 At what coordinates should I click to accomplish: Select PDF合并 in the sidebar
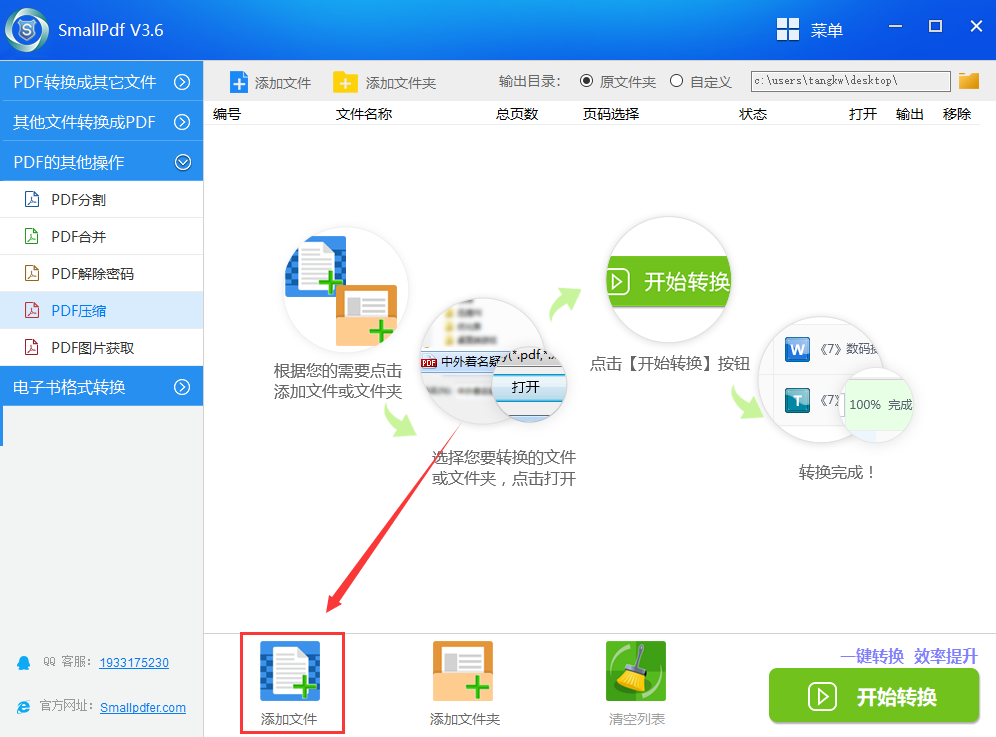coord(78,237)
